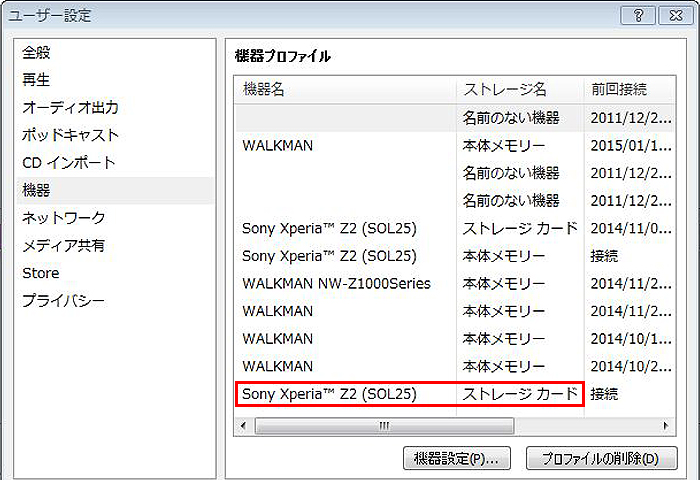Sort by ストレージ名 column header
Image resolution: width=700 pixels, height=480 pixels.
pyautogui.click(x=520, y=90)
